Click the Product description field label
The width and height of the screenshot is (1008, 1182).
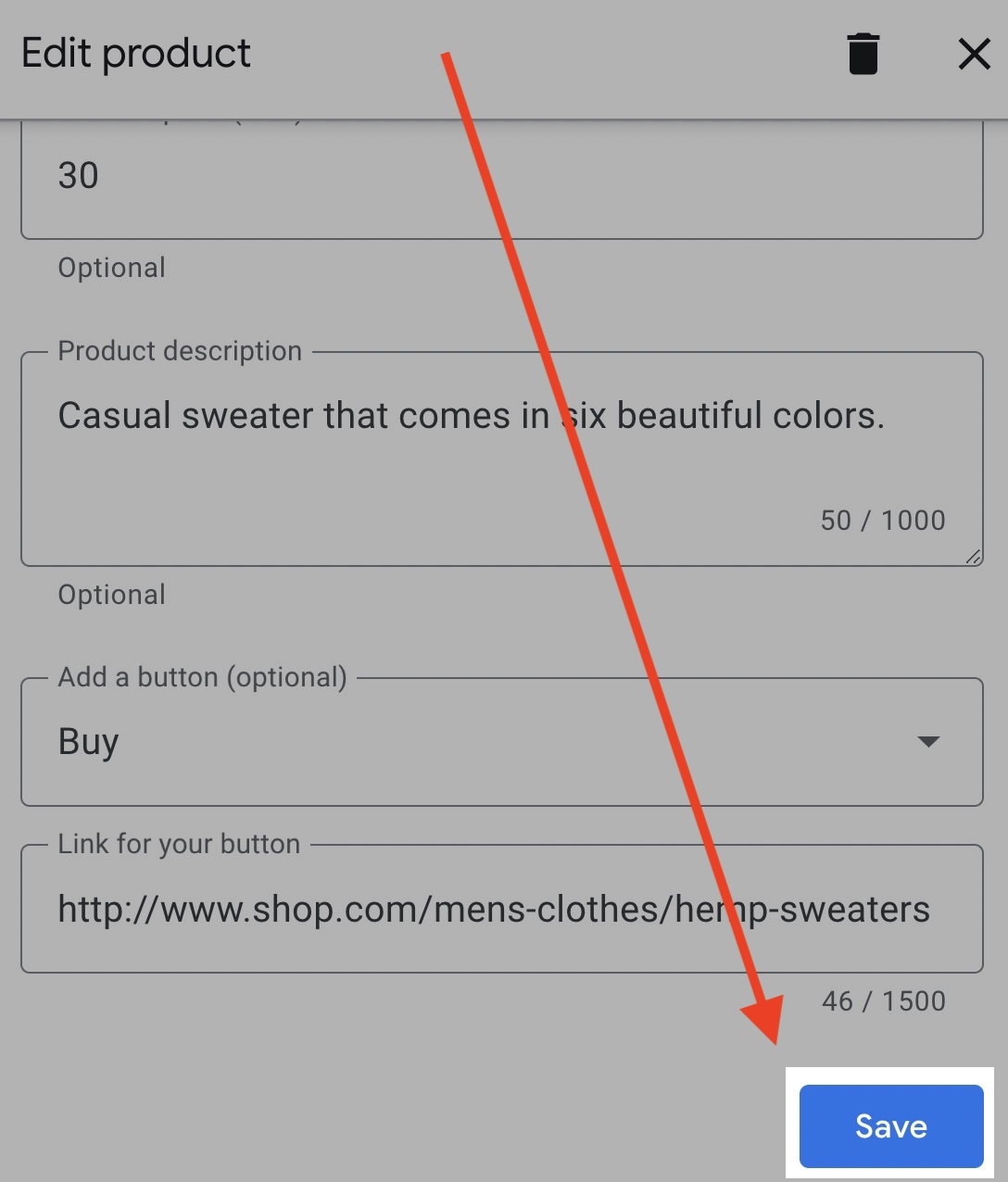point(180,351)
